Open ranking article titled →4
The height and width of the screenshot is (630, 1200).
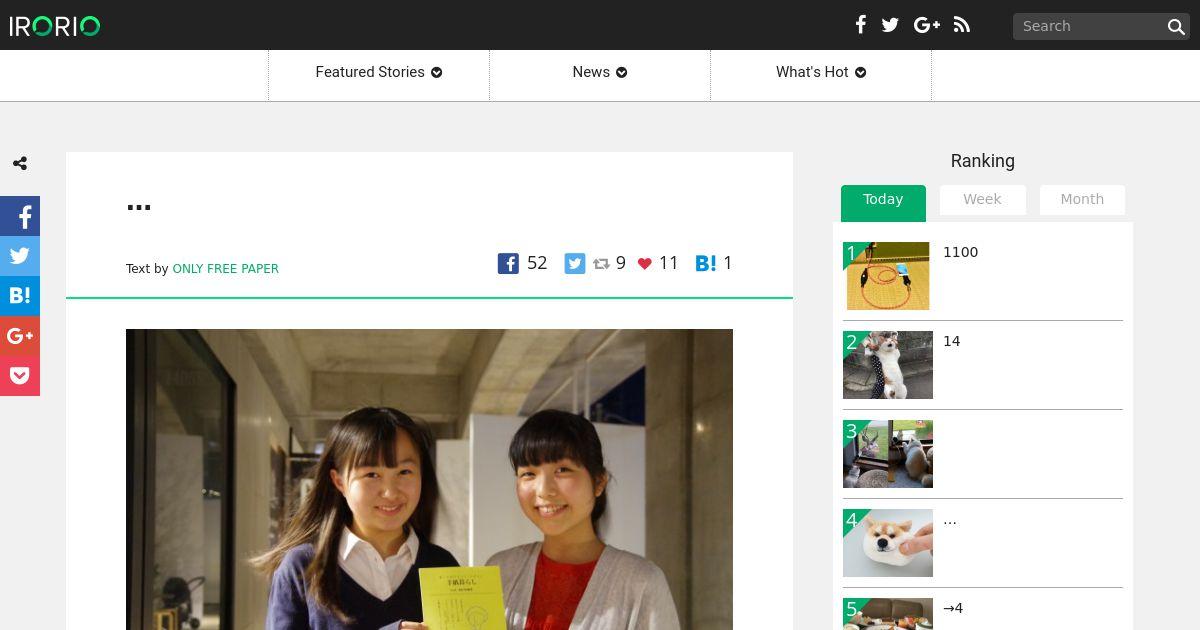pos(953,608)
